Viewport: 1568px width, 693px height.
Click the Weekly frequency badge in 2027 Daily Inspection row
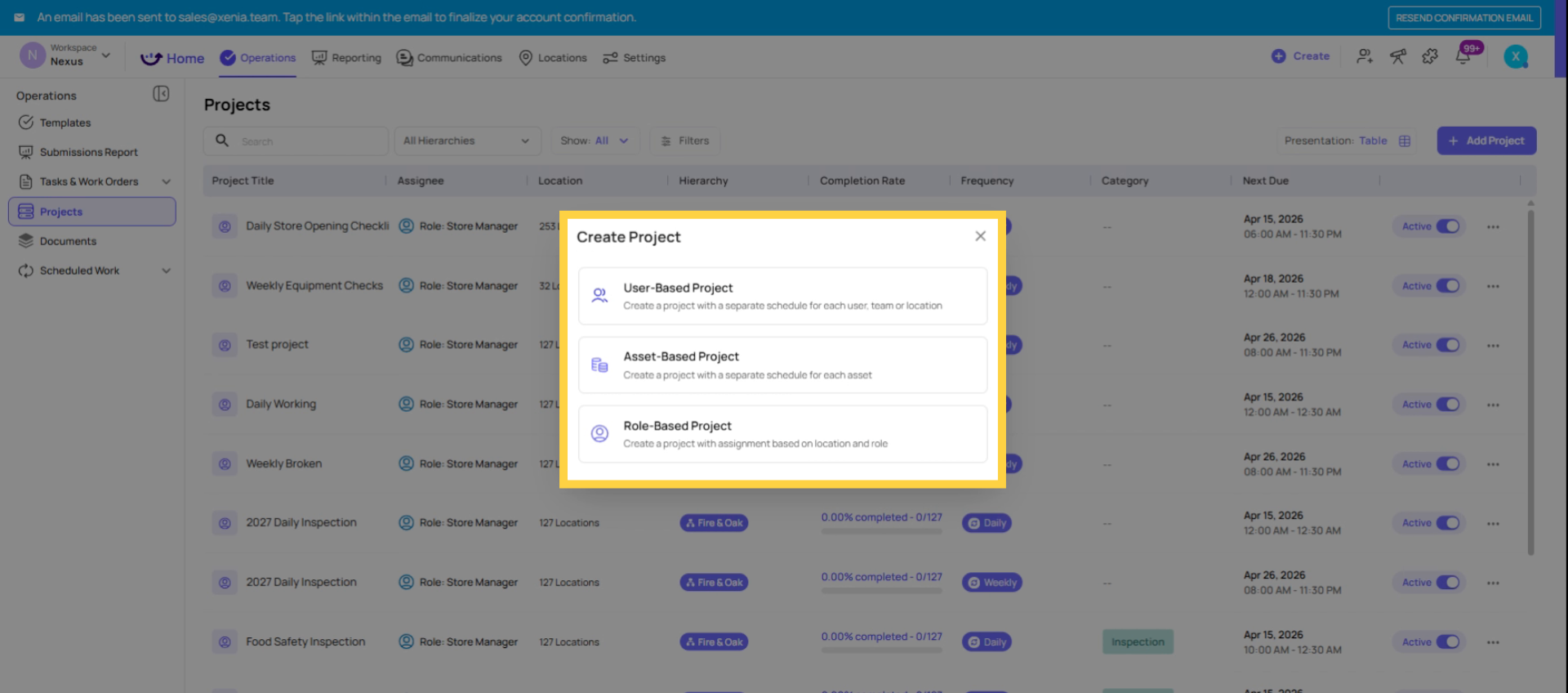[992, 583]
